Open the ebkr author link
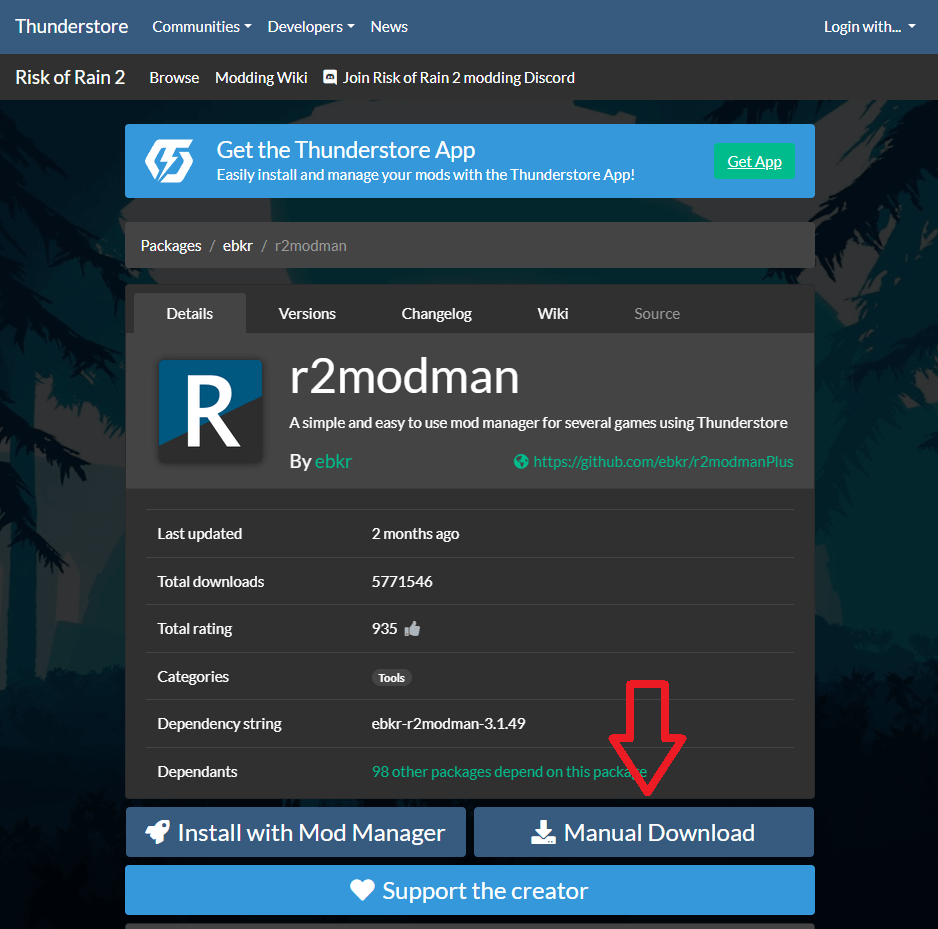Image resolution: width=938 pixels, height=929 pixels. tap(333, 461)
